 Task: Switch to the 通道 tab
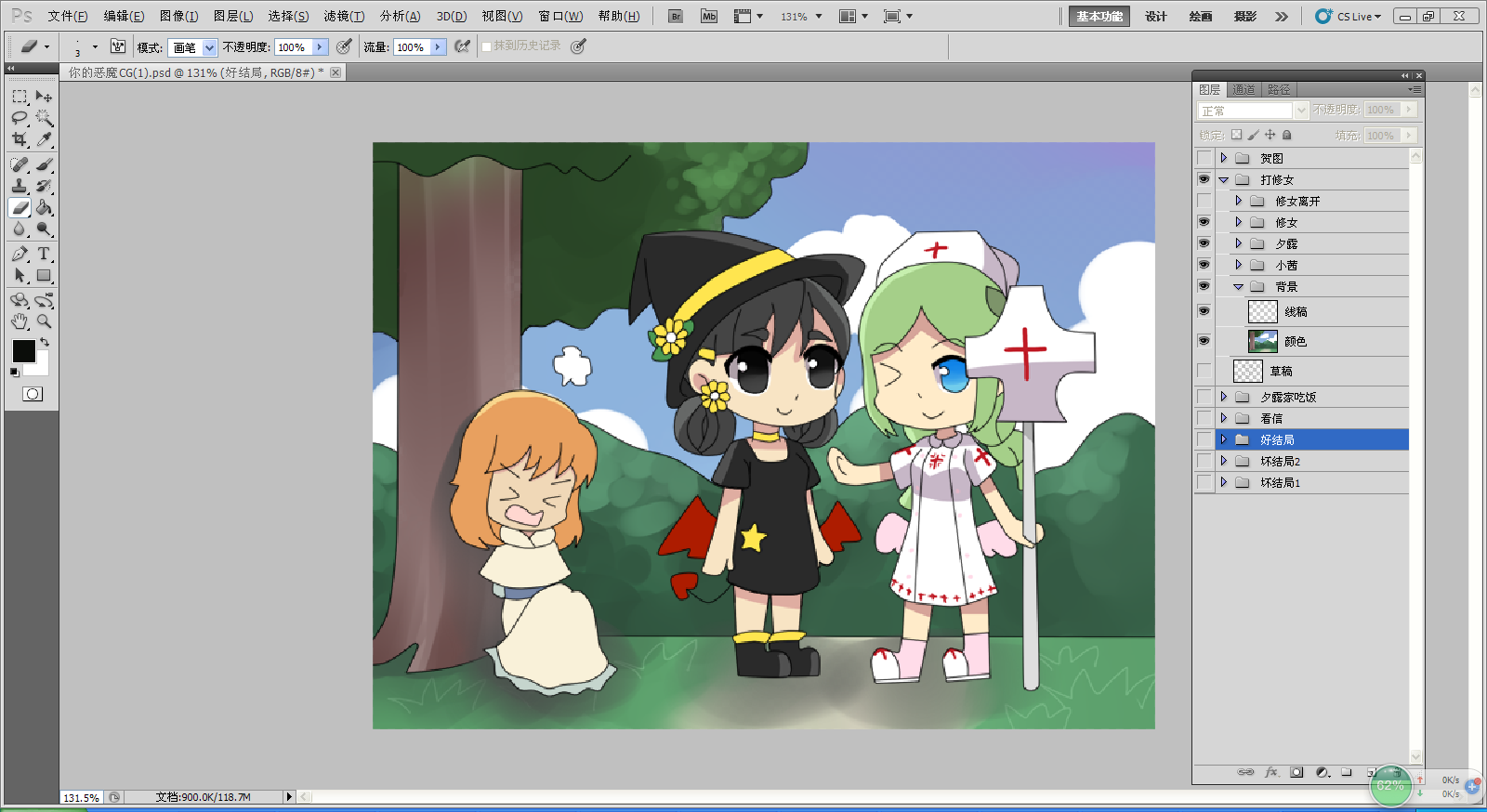[x=1244, y=89]
